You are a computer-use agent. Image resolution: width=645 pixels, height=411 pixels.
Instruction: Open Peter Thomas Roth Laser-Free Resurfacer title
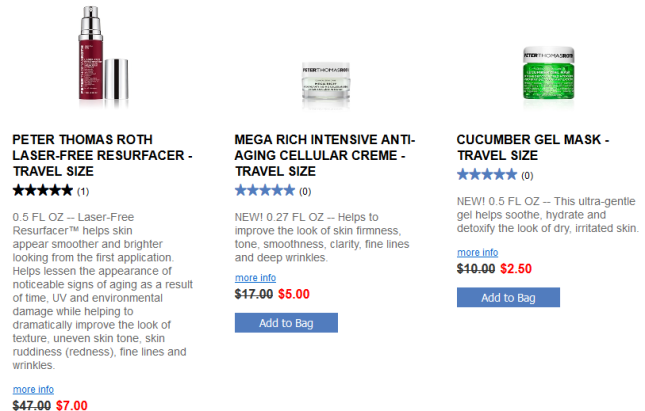[102, 156]
